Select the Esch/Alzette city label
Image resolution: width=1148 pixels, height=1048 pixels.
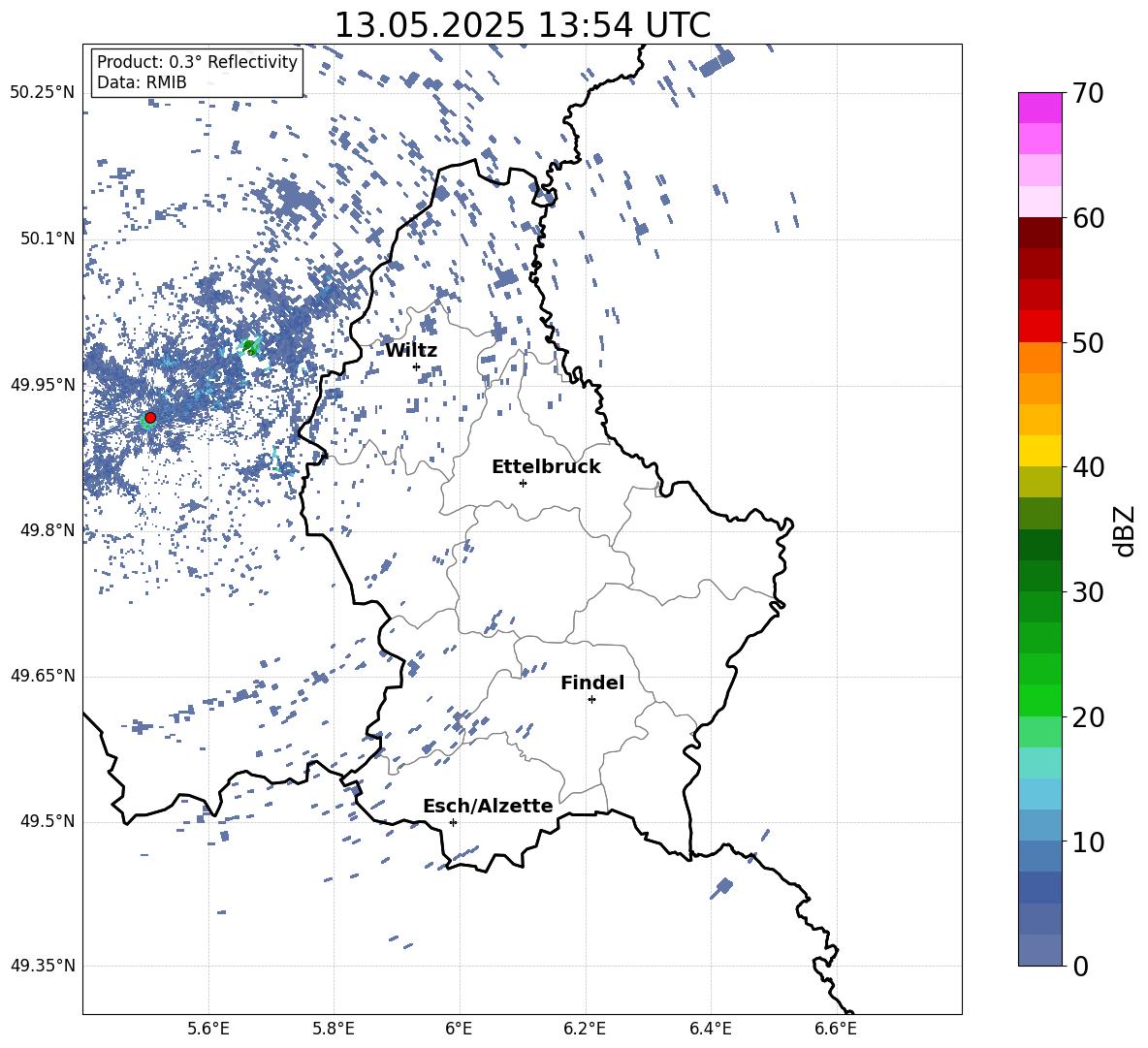click(488, 806)
